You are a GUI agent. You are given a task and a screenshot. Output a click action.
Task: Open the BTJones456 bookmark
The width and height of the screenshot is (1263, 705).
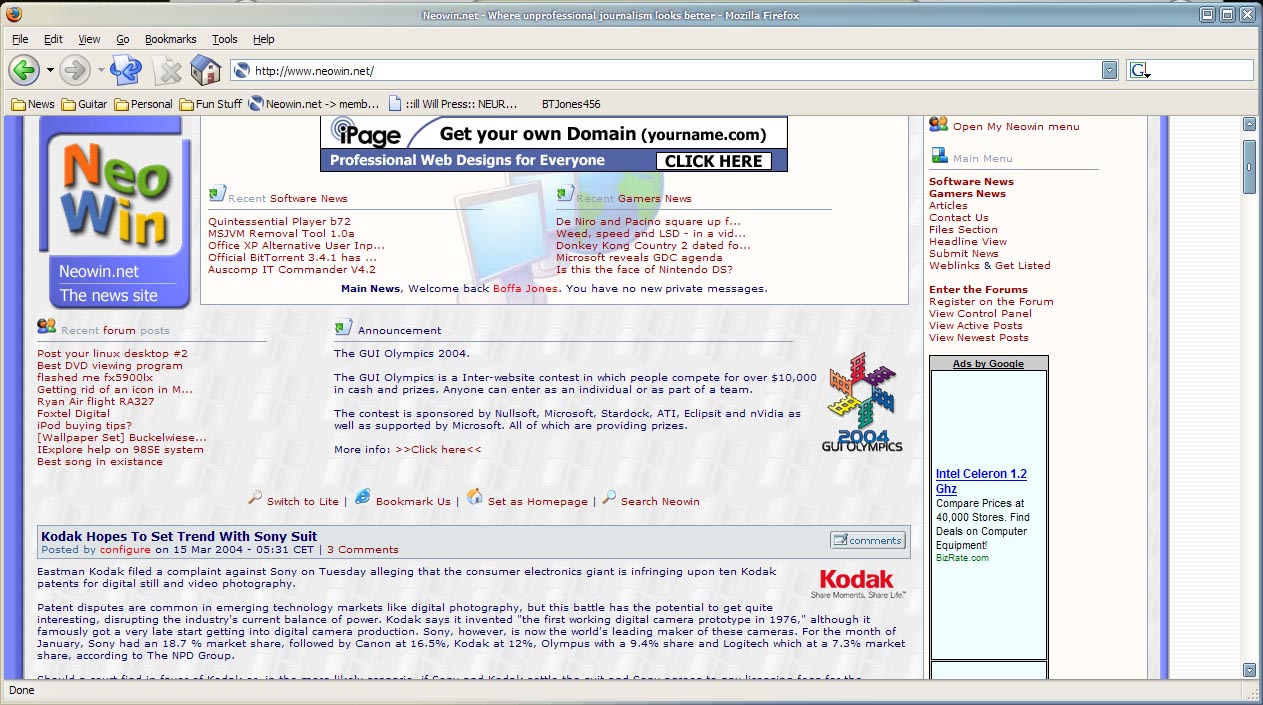[571, 104]
